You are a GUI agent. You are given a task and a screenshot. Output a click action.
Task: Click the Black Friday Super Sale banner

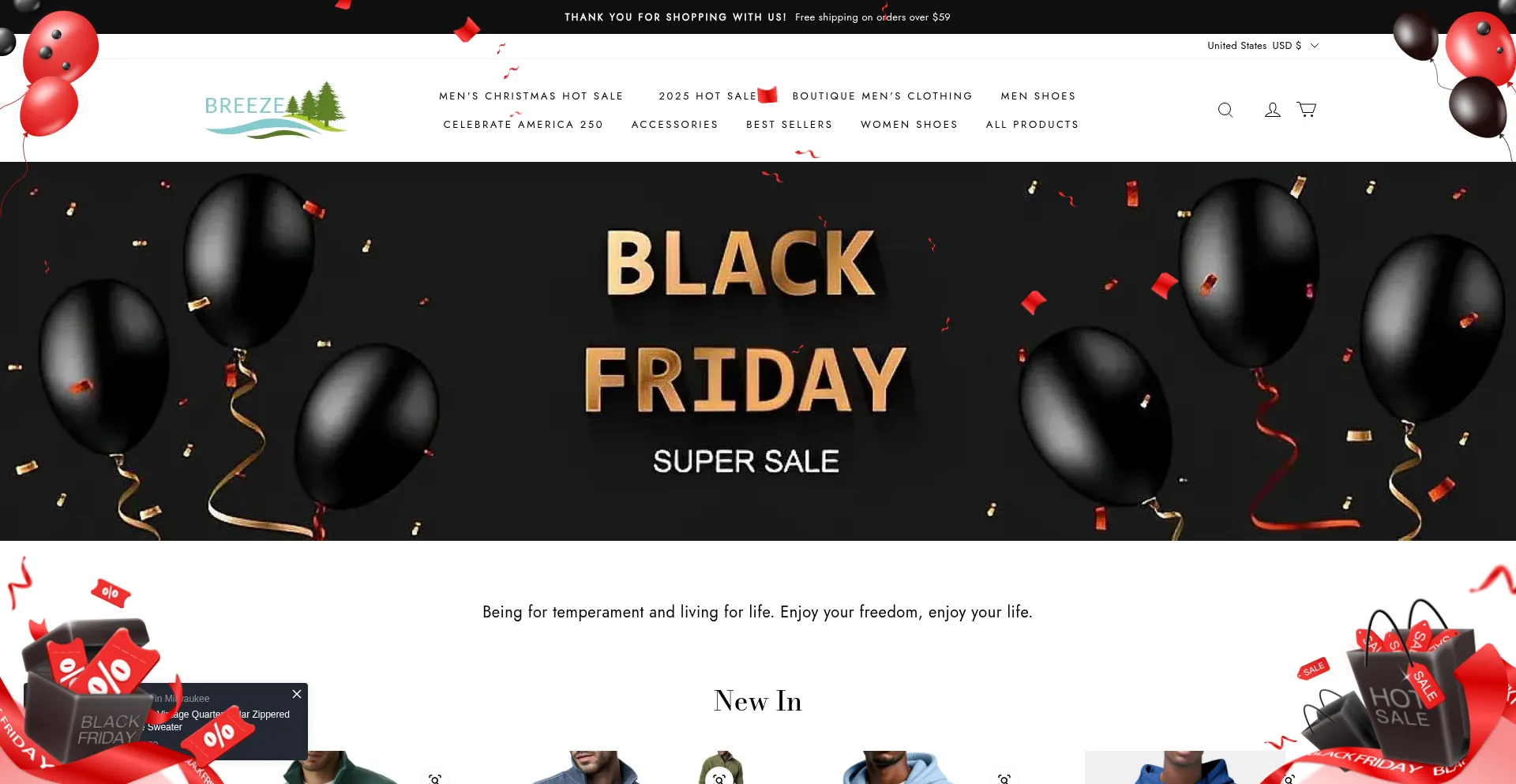coord(758,351)
